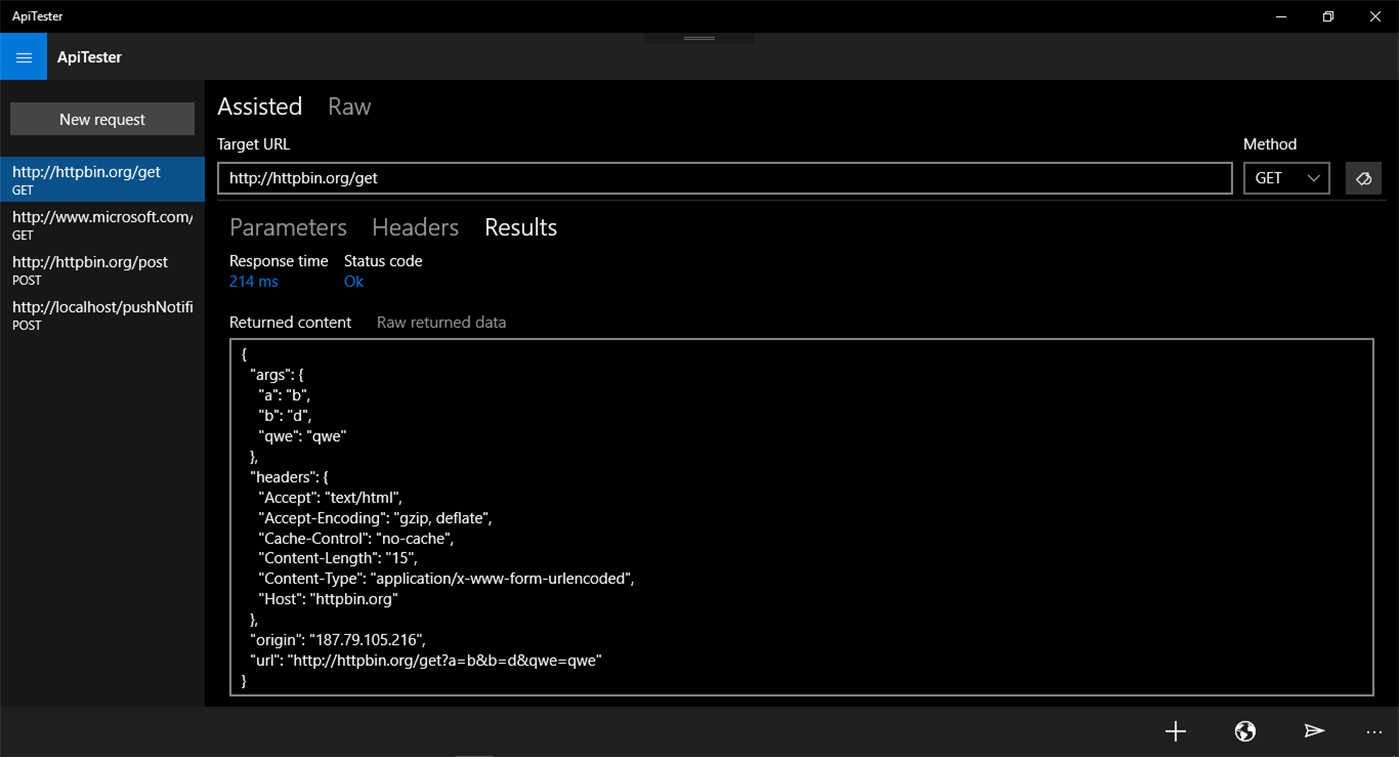Viewport: 1399px width, 757px height.
Task: Click the New request button
Action: tap(101, 118)
